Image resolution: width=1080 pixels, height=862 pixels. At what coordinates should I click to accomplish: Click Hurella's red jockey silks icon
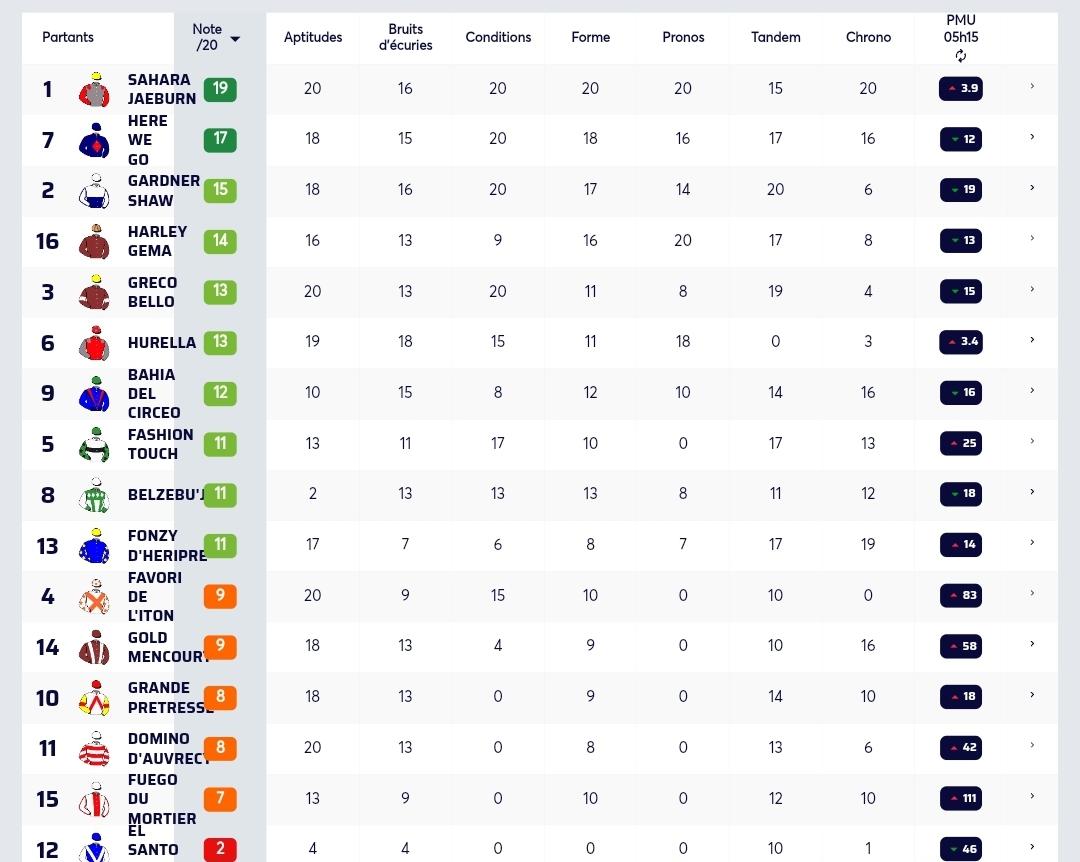click(x=94, y=342)
